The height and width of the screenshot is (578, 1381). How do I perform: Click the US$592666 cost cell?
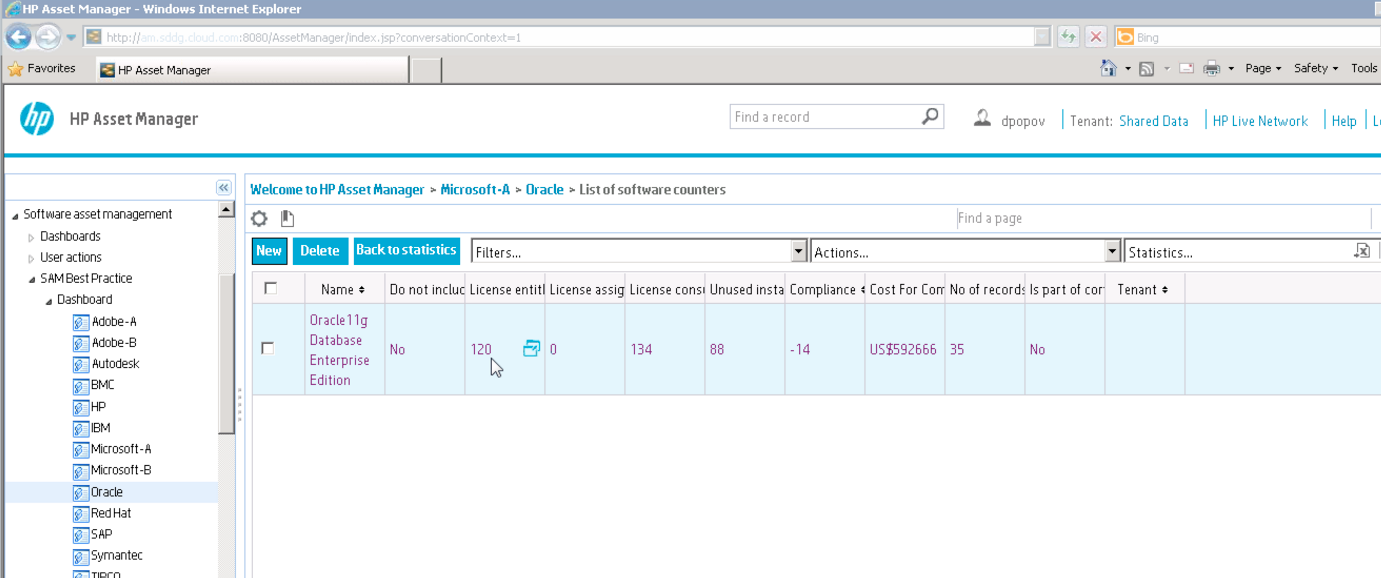click(x=903, y=349)
